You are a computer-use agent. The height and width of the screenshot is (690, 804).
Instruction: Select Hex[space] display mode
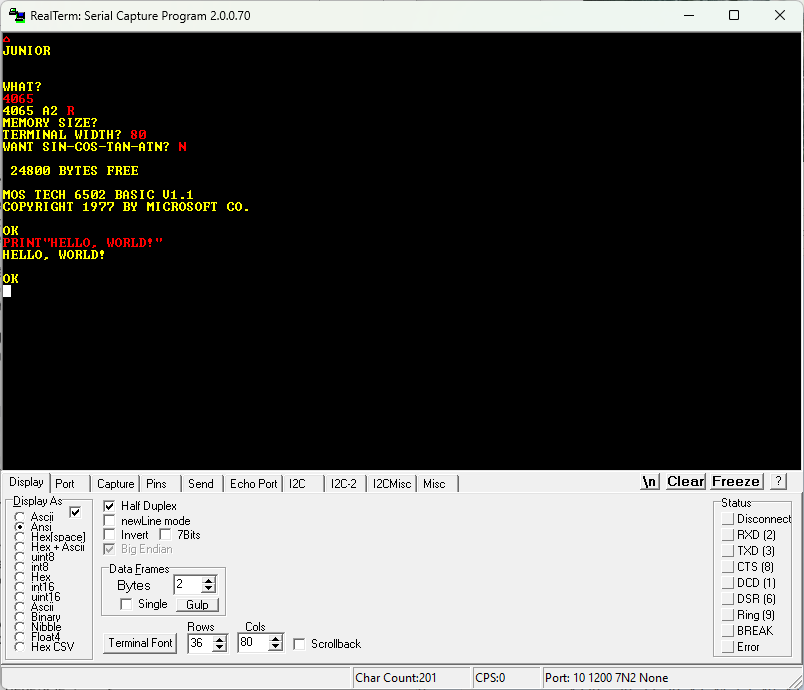(x=19, y=537)
